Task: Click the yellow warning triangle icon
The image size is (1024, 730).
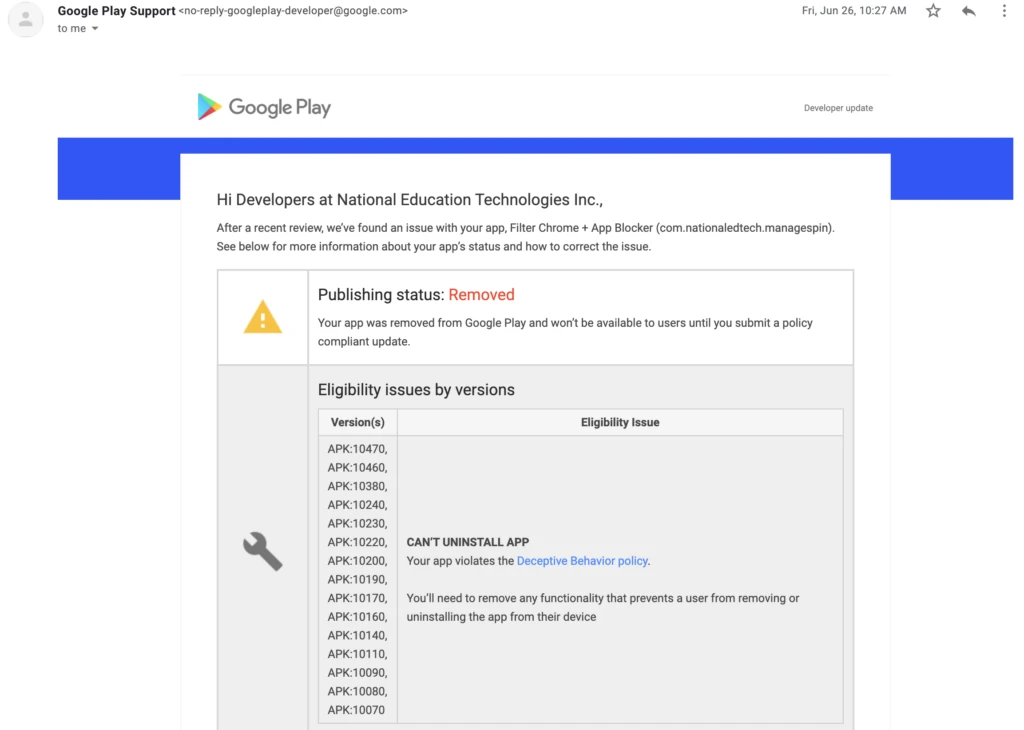Action: (x=262, y=318)
